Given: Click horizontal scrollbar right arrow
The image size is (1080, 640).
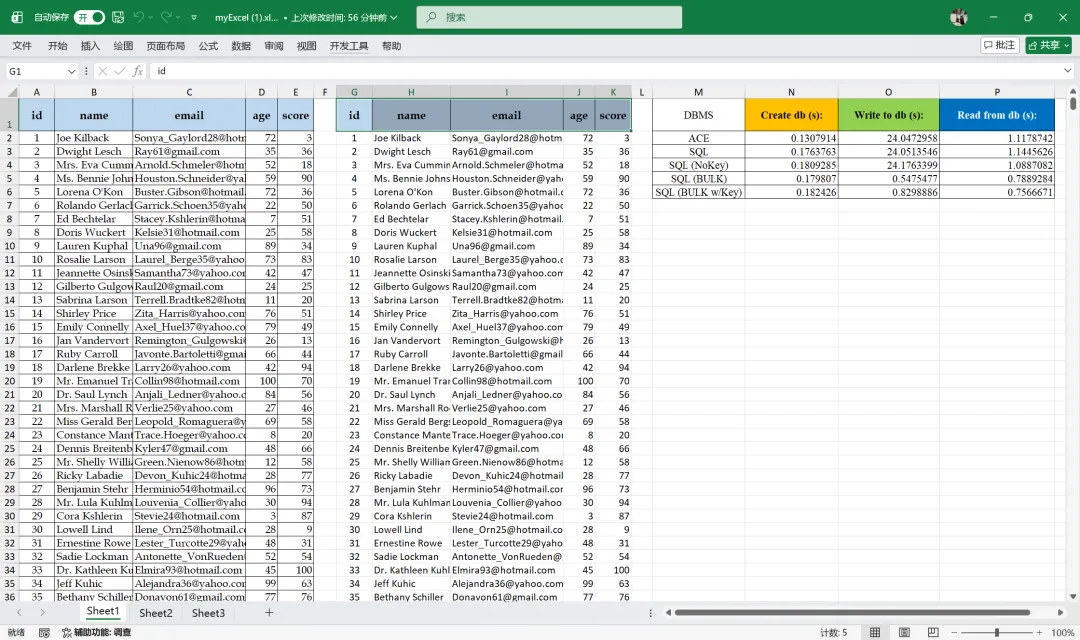Looking at the screenshot, I should [1061, 612].
